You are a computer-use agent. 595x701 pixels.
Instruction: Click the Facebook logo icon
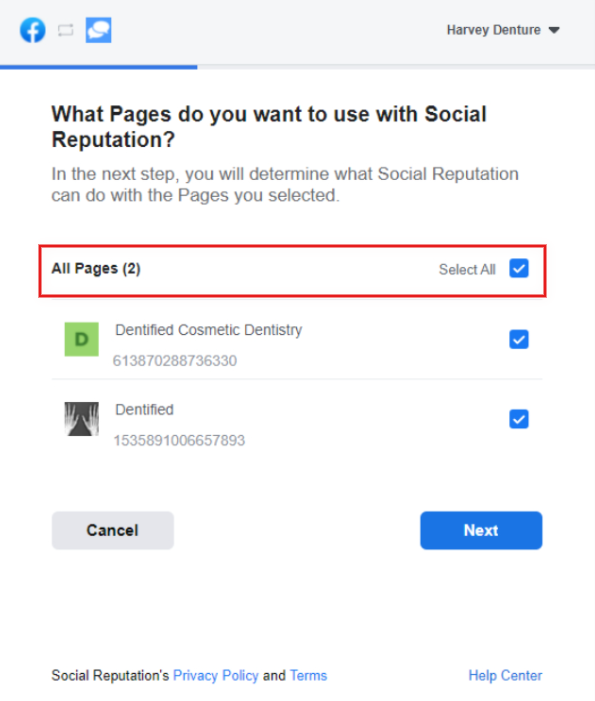[x=33, y=30]
